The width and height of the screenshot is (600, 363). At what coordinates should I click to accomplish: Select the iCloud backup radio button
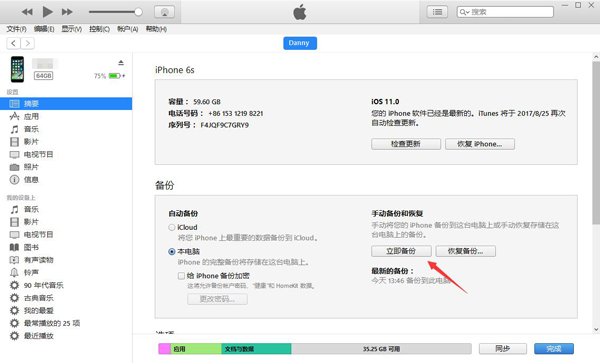(172, 227)
